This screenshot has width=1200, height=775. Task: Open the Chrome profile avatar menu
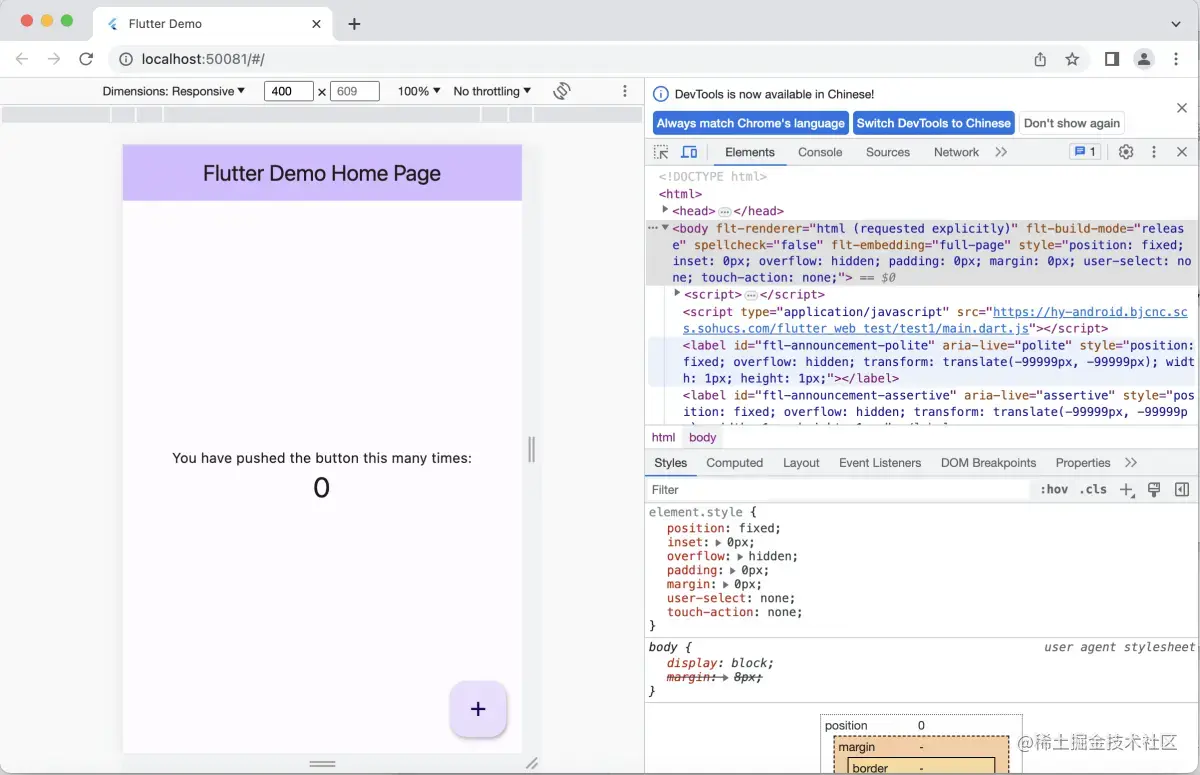(1144, 59)
